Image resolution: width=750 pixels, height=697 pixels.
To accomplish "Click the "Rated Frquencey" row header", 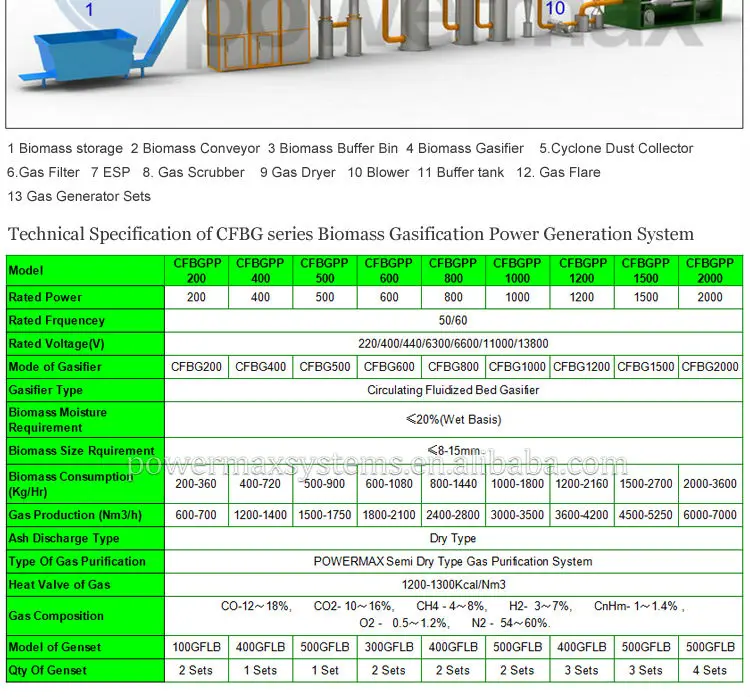I will (x=85, y=321).
